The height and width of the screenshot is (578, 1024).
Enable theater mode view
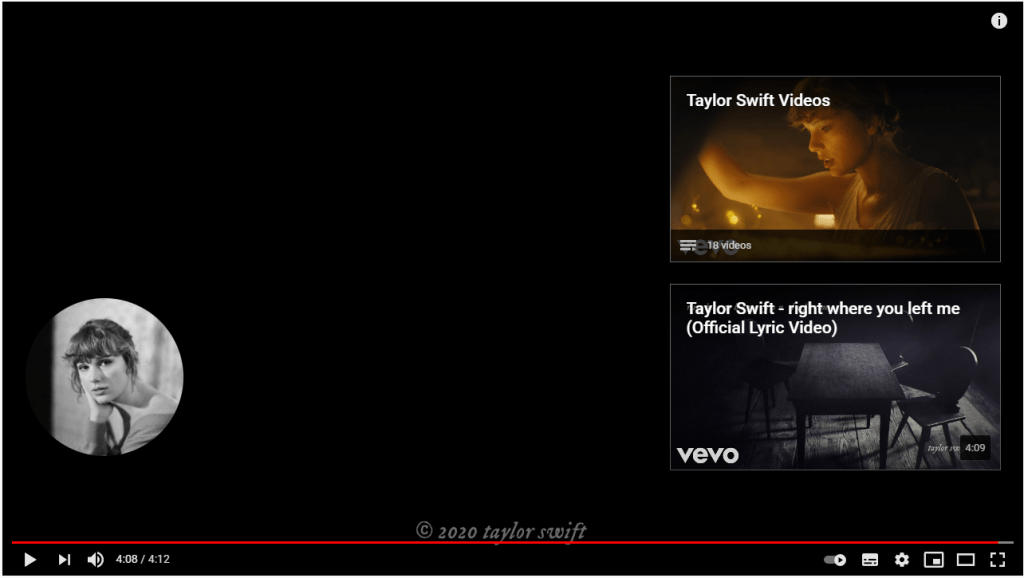(x=966, y=560)
